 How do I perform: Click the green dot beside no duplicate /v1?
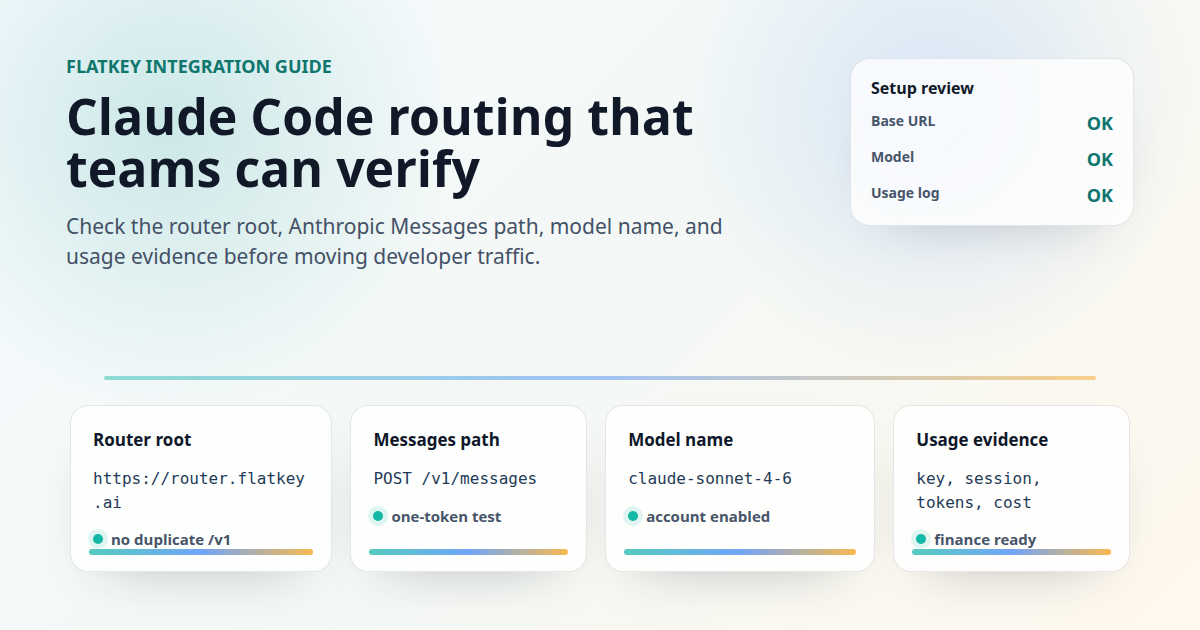point(98,539)
